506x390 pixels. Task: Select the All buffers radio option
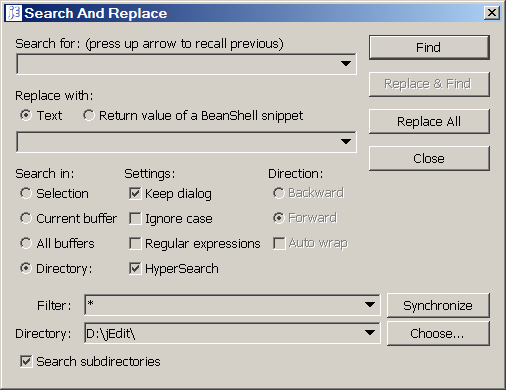[26, 243]
